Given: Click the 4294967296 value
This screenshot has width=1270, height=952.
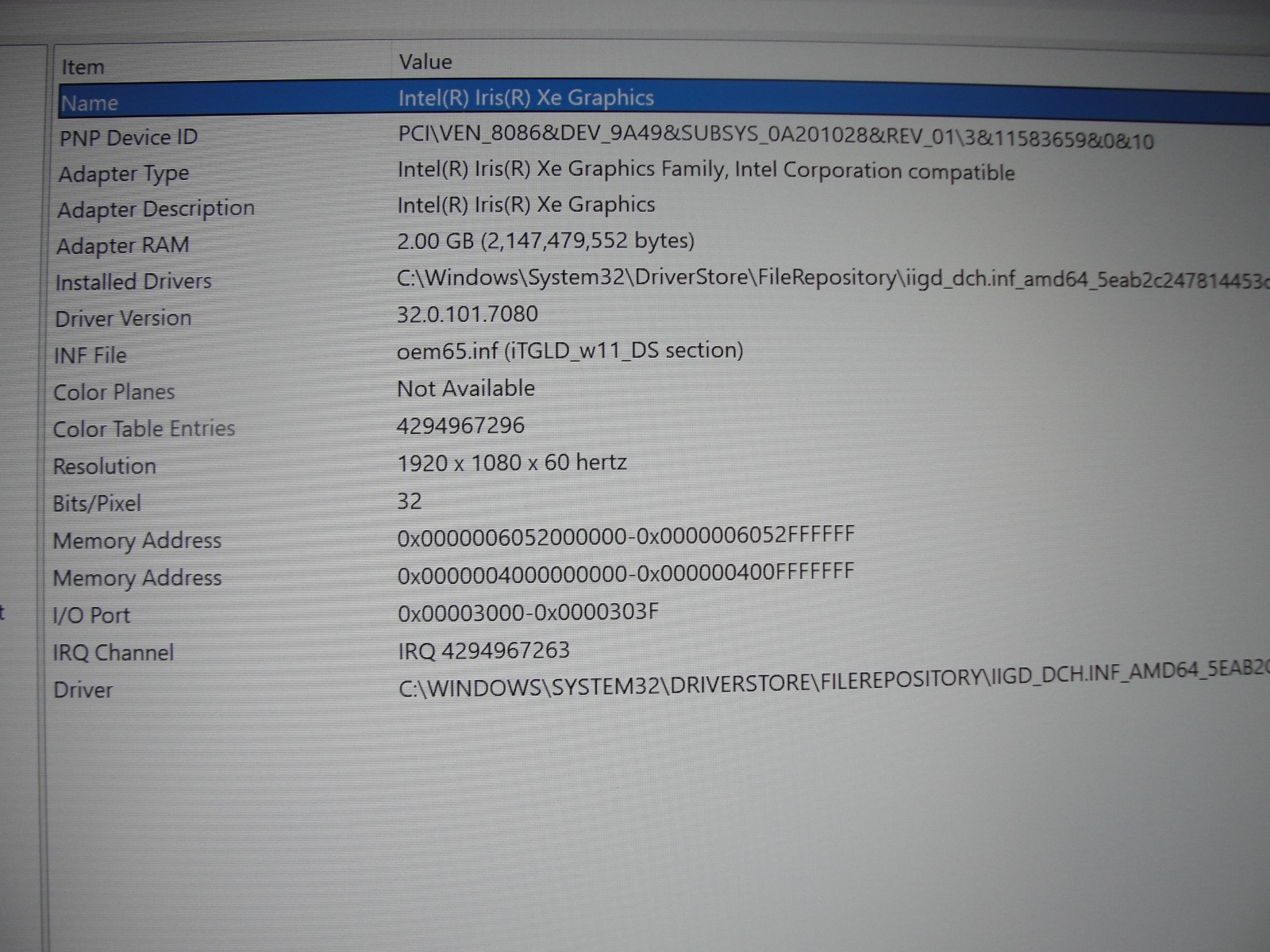Looking at the screenshot, I should click(460, 426).
